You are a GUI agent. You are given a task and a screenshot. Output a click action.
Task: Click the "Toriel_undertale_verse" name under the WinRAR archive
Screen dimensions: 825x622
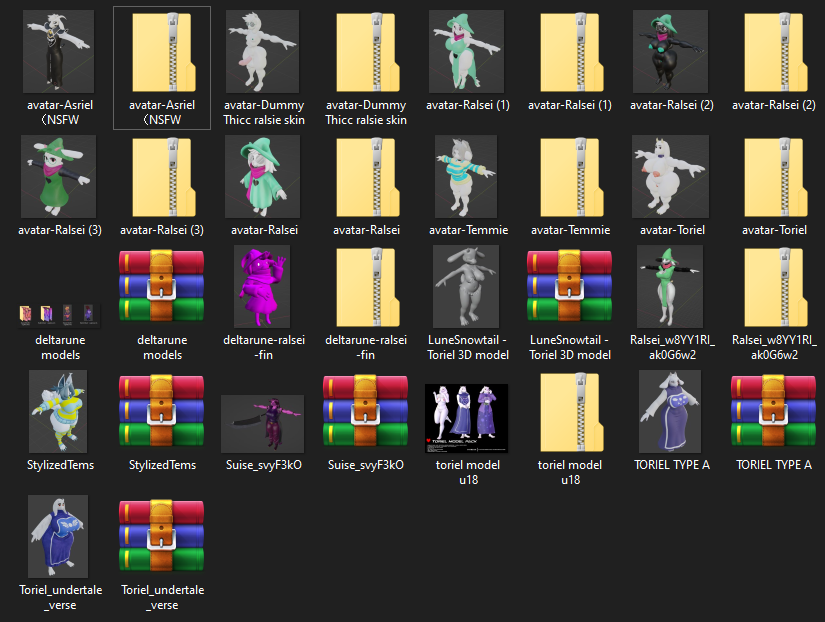pos(163,597)
